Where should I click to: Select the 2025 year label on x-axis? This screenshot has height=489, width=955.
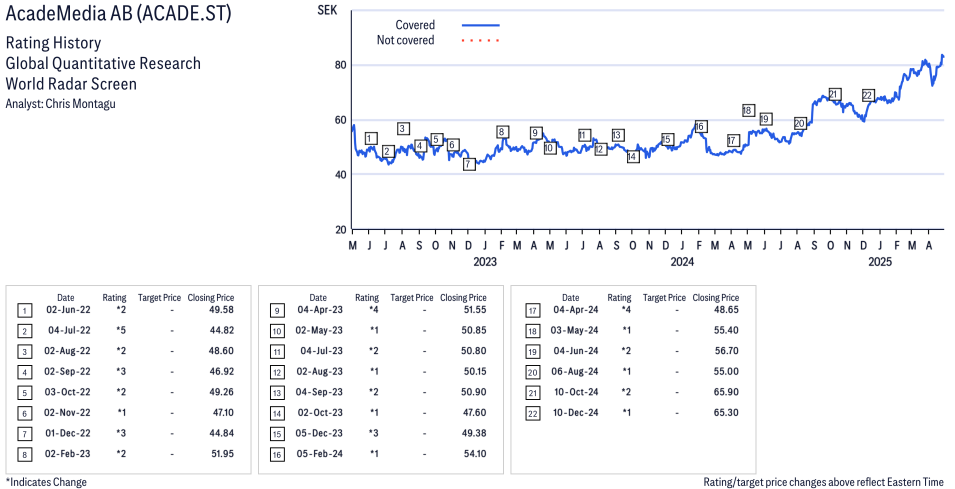pos(879,262)
